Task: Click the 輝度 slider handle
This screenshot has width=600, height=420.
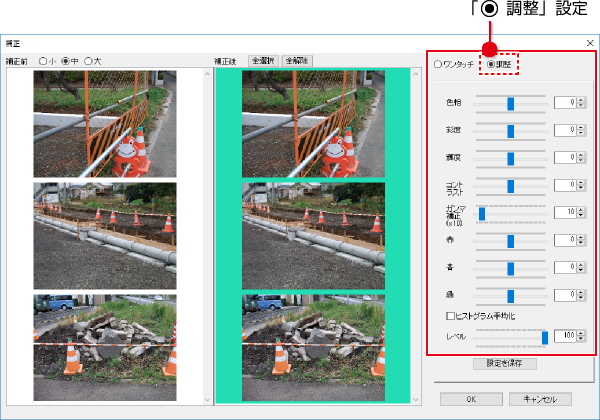Action: [x=510, y=159]
